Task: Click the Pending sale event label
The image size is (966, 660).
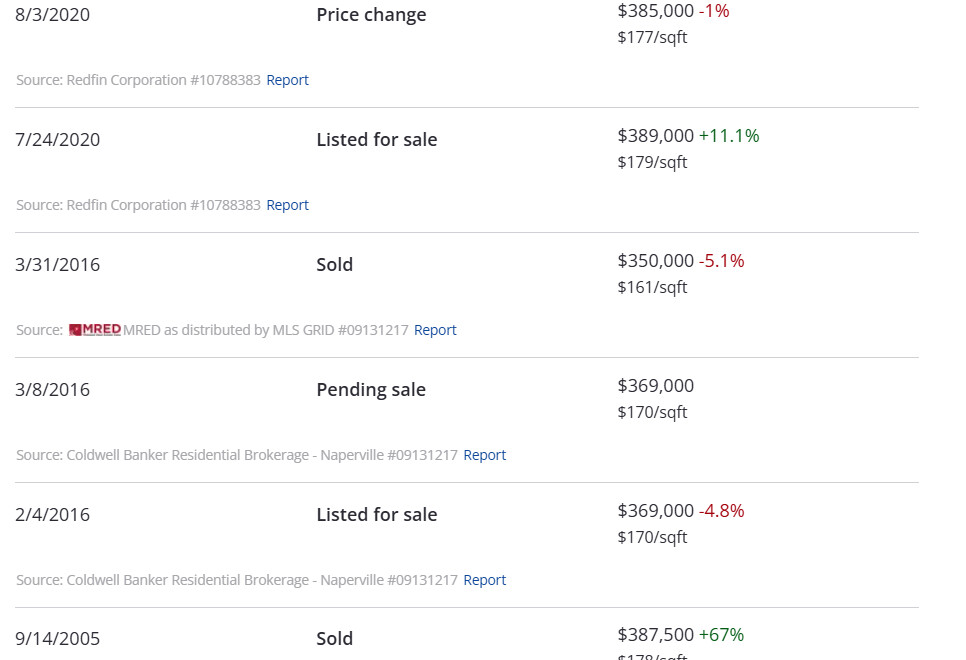Action: click(371, 390)
